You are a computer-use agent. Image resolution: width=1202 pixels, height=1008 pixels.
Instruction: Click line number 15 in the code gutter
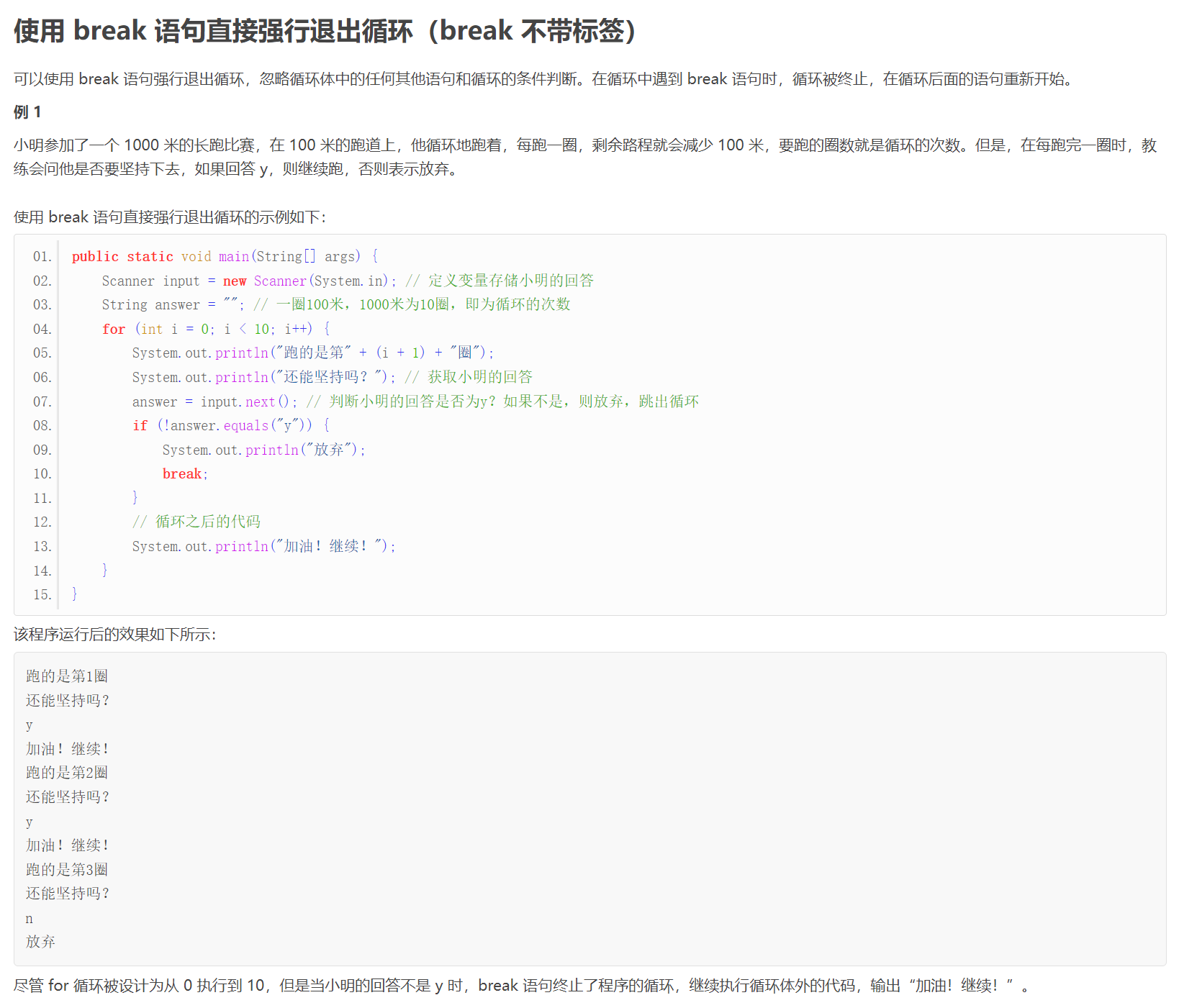[42, 594]
